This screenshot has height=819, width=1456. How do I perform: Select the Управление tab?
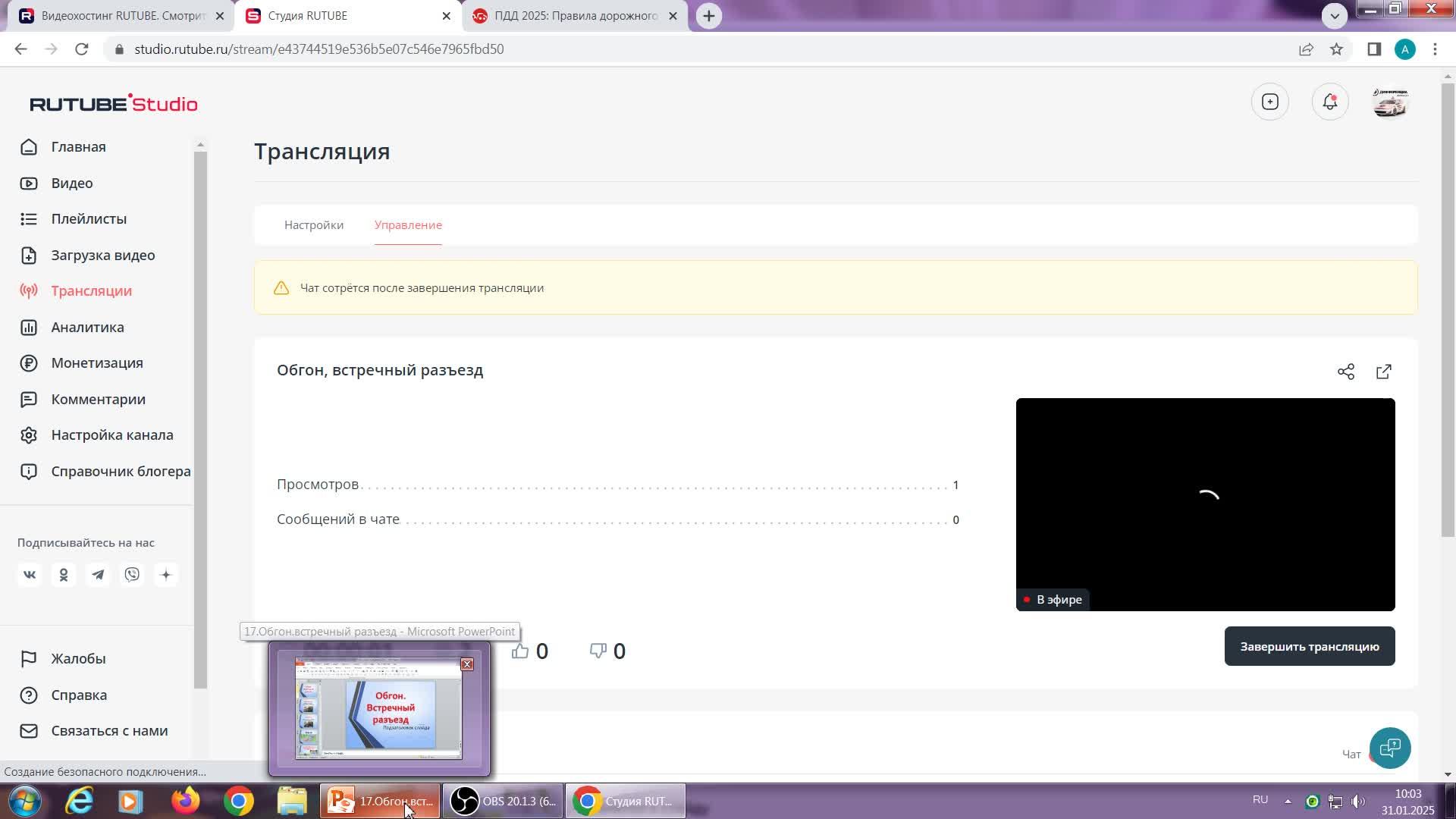(408, 225)
